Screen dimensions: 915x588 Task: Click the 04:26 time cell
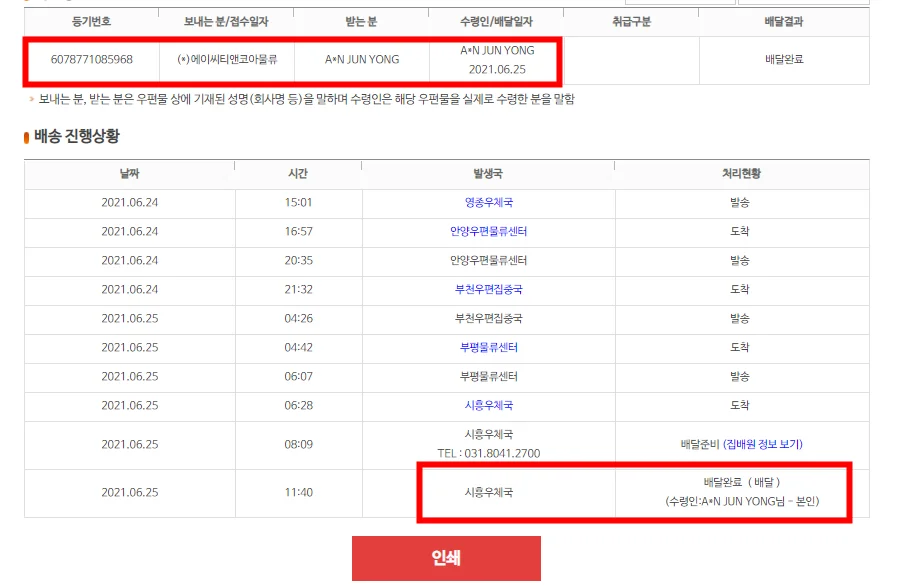point(298,318)
